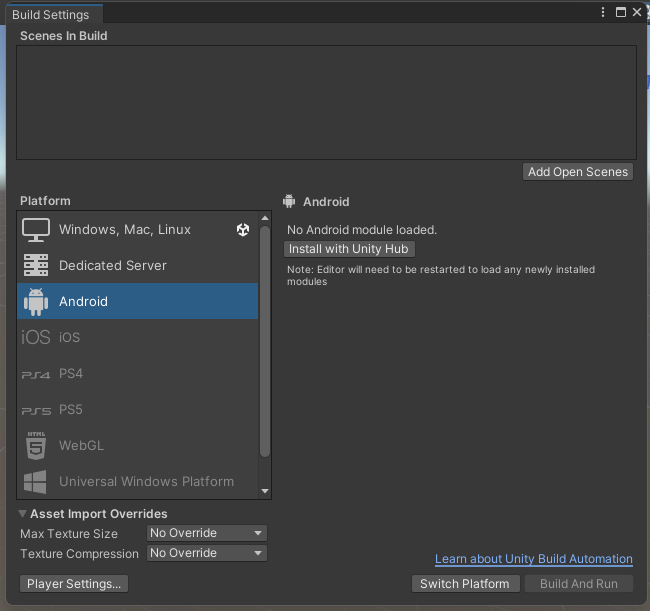Click the Build And Run button
The width and height of the screenshot is (650, 611).
pyautogui.click(x=579, y=584)
